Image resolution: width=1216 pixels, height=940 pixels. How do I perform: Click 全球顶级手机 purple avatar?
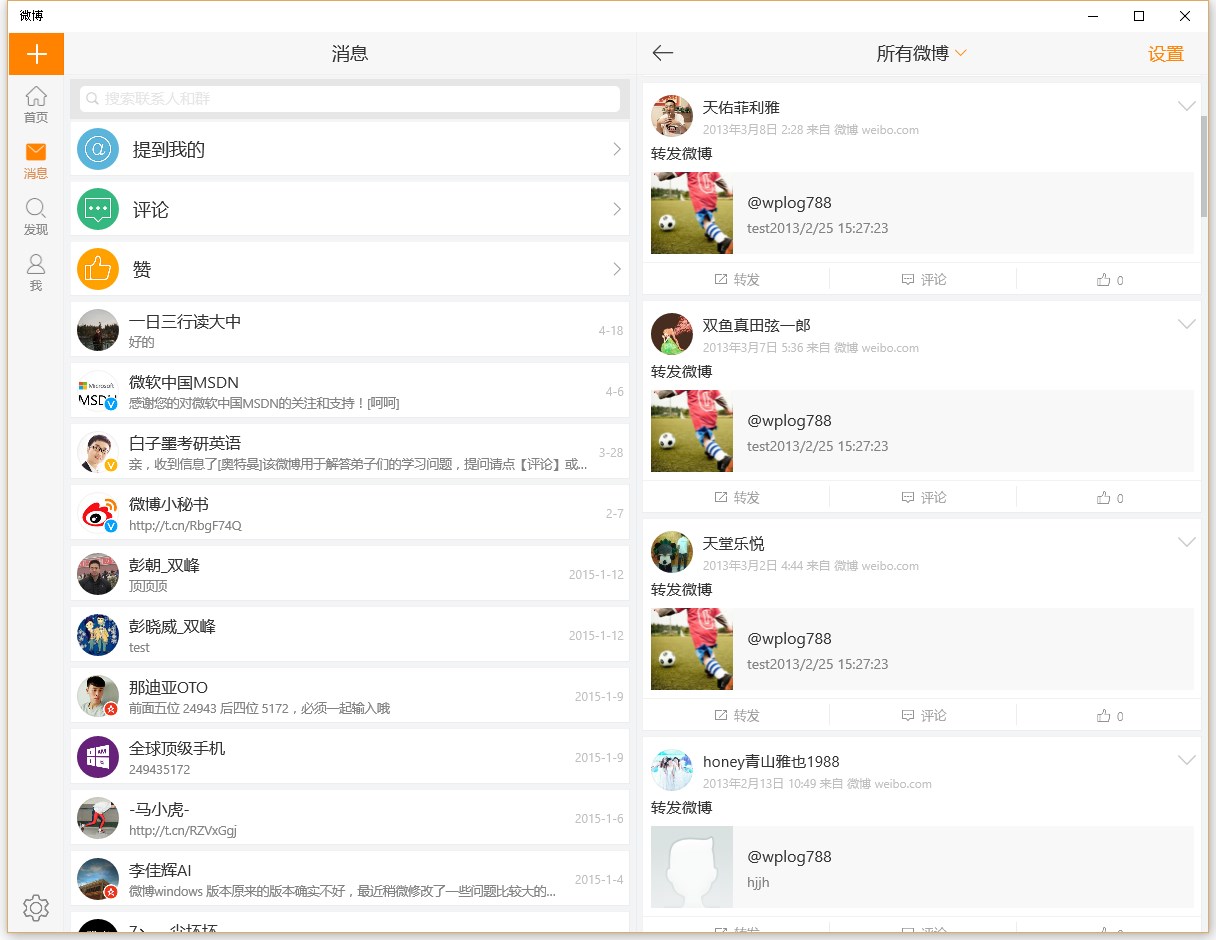[98, 757]
